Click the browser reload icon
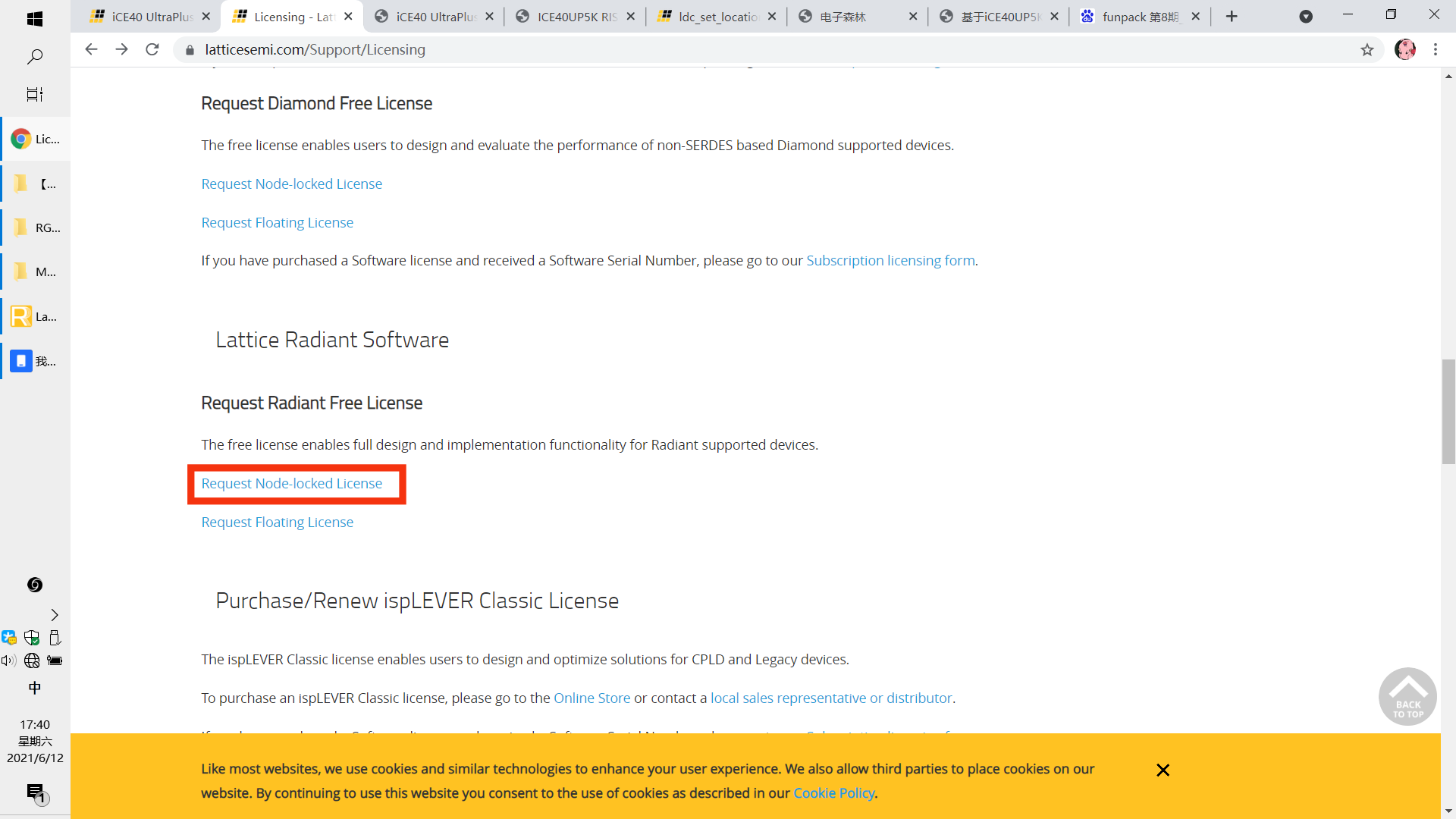The image size is (1456, 819). (x=152, y=49)
